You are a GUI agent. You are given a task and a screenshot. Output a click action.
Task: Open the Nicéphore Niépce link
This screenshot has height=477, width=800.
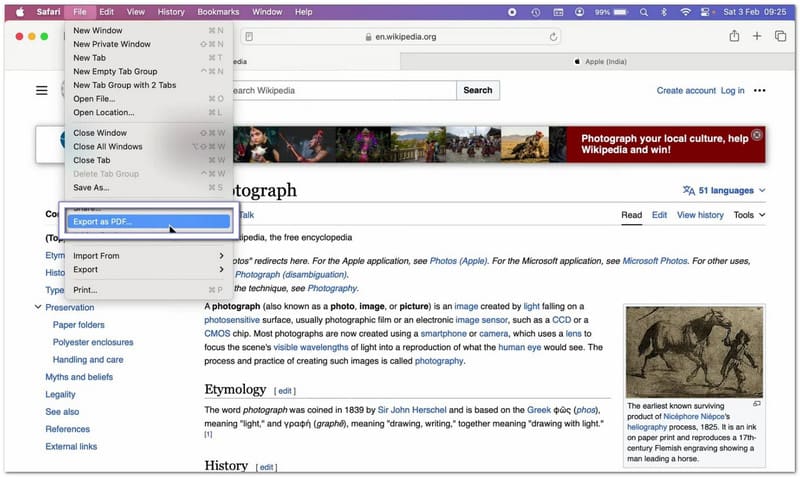click(x=694, y=416)
